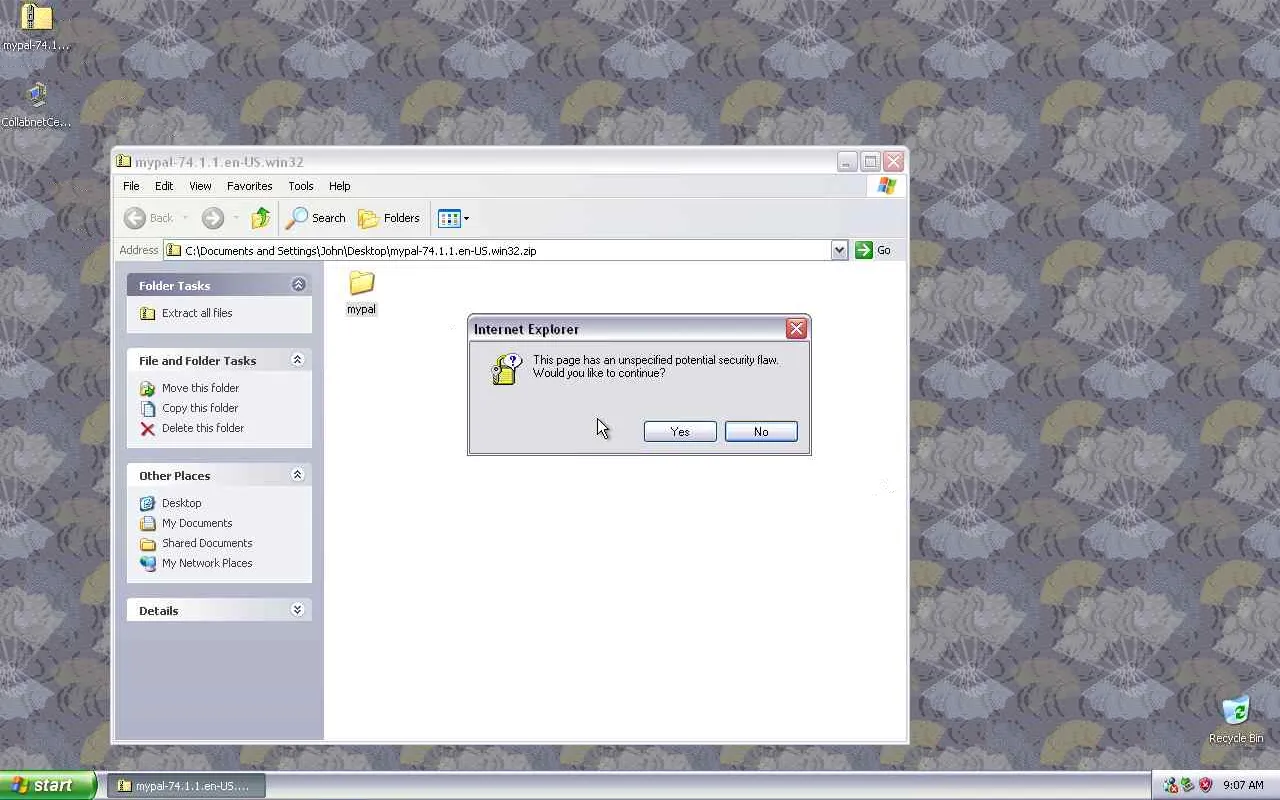Click Delete this folder link
1280x800 pixels.
(x=203, y=428)
